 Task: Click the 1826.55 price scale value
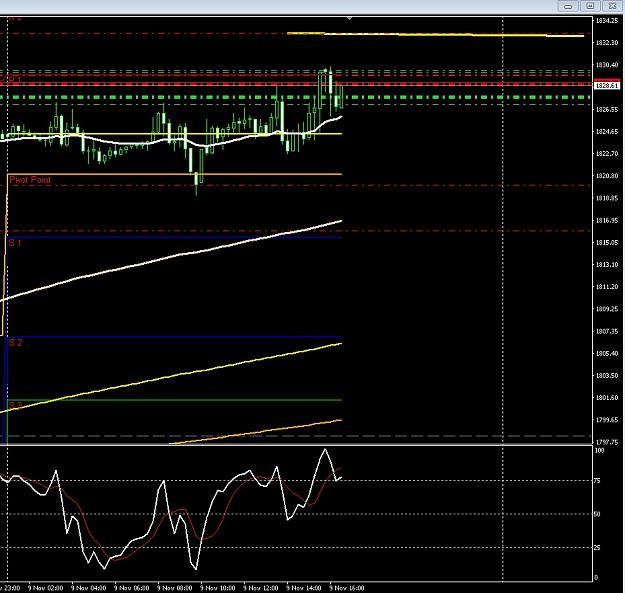pos(607,109)
